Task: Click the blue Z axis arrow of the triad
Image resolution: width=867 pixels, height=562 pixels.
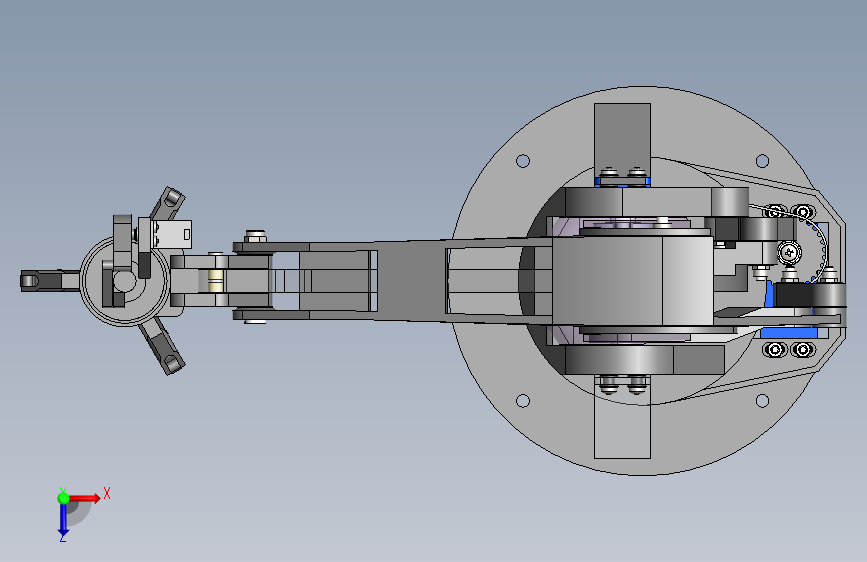Action: click(x=63, y=520)
